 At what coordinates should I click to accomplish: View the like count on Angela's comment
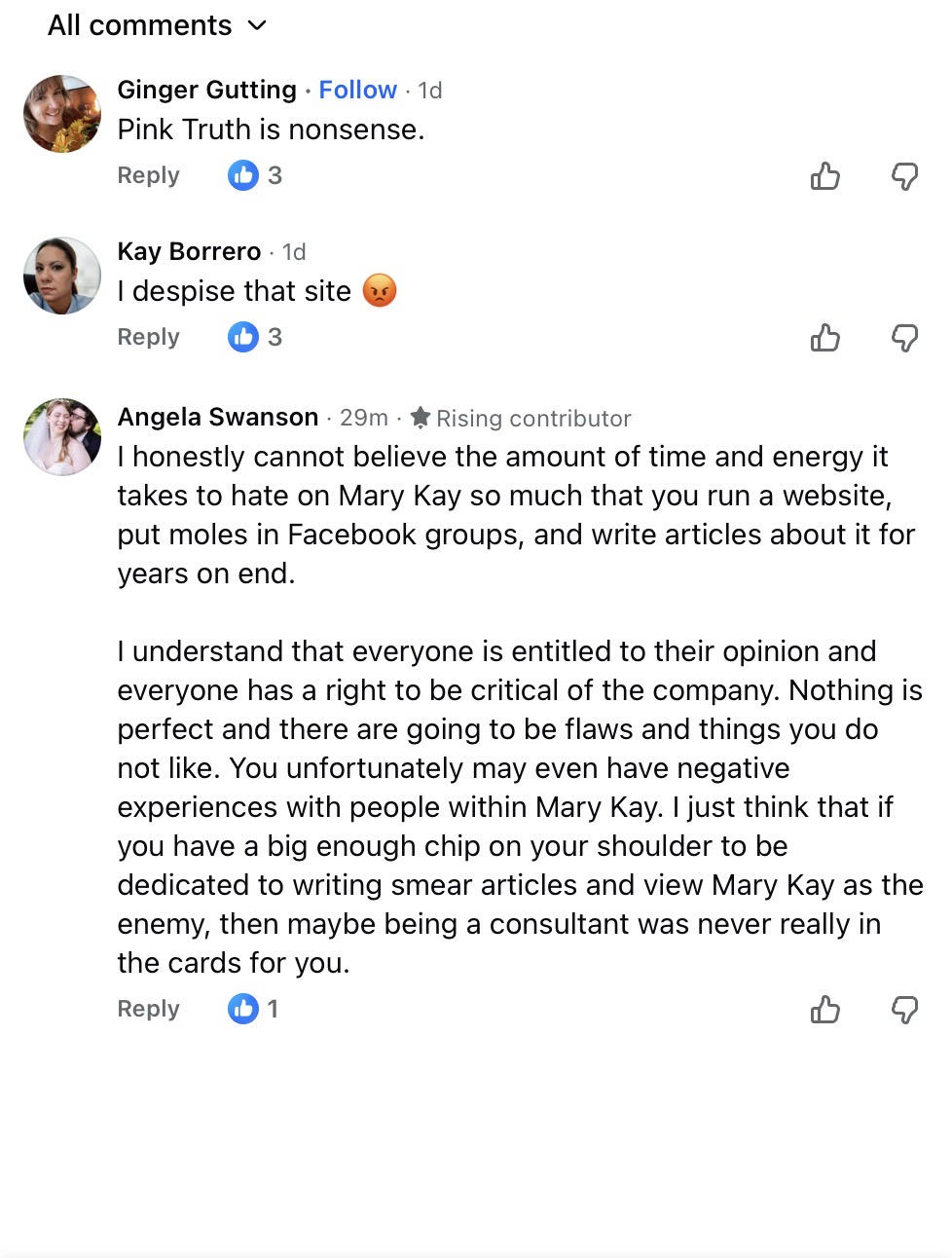[253, 1009]
